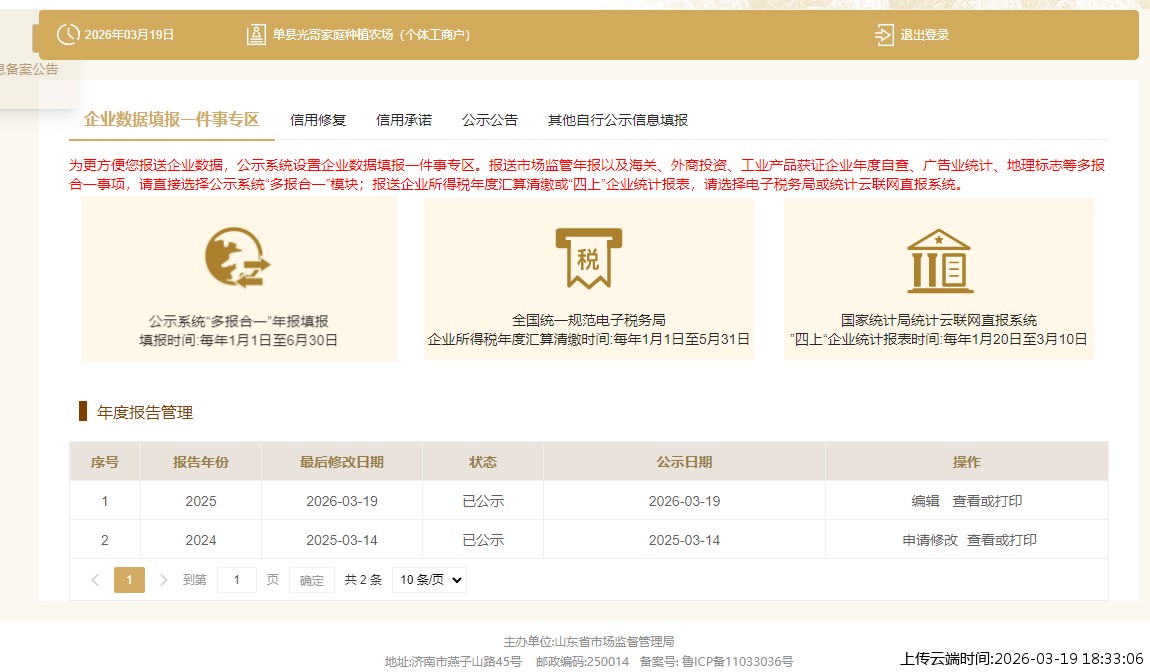The height and width of the screenshot is (672, 1150).
Task: Select page 1 in pagination
Action: pos(129,580)
